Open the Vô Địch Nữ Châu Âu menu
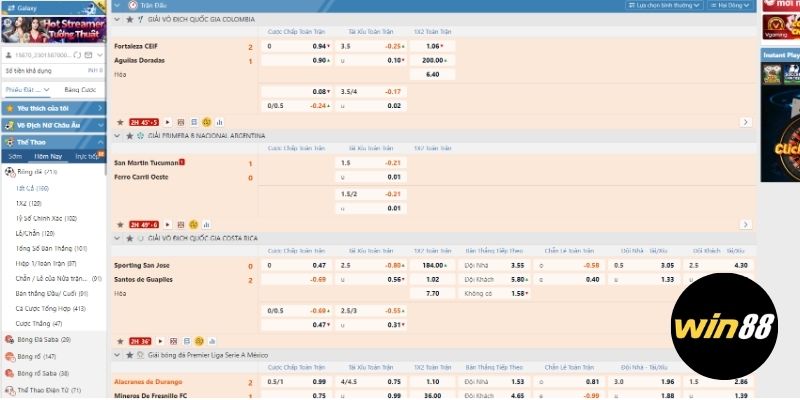Image resolution: width=800 pixels, height=400 pixels. coord(54,126)
